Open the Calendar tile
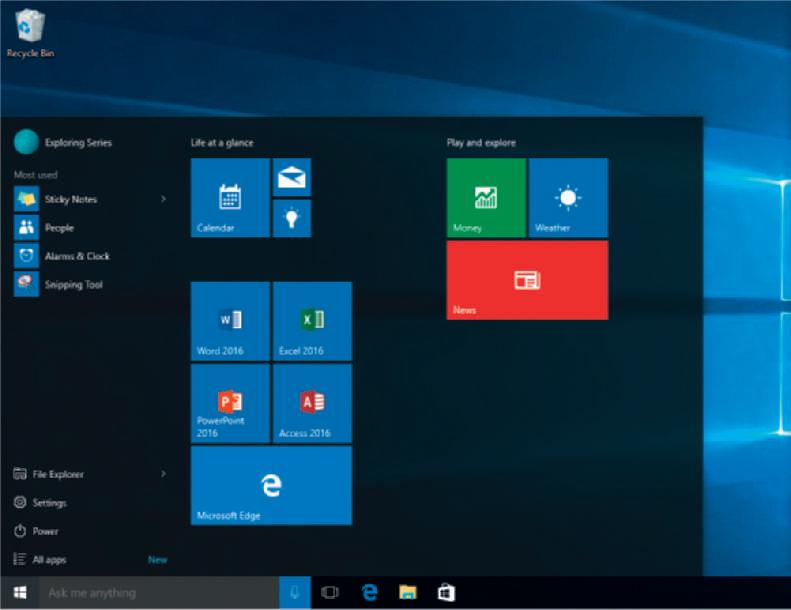The image size is (791, 610). tap(230, 197)
